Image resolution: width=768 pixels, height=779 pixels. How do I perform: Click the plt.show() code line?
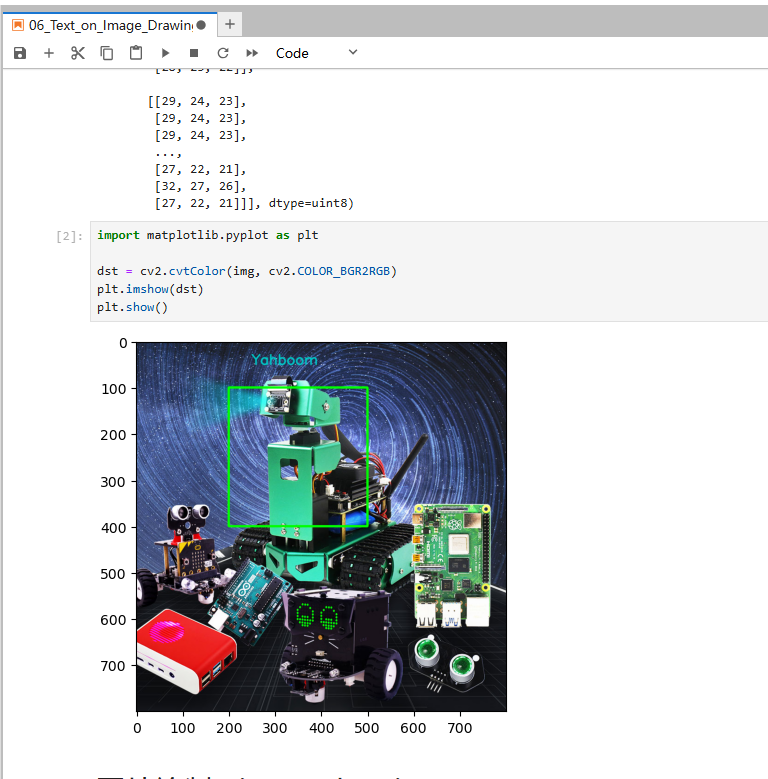[x=133, y=307]
